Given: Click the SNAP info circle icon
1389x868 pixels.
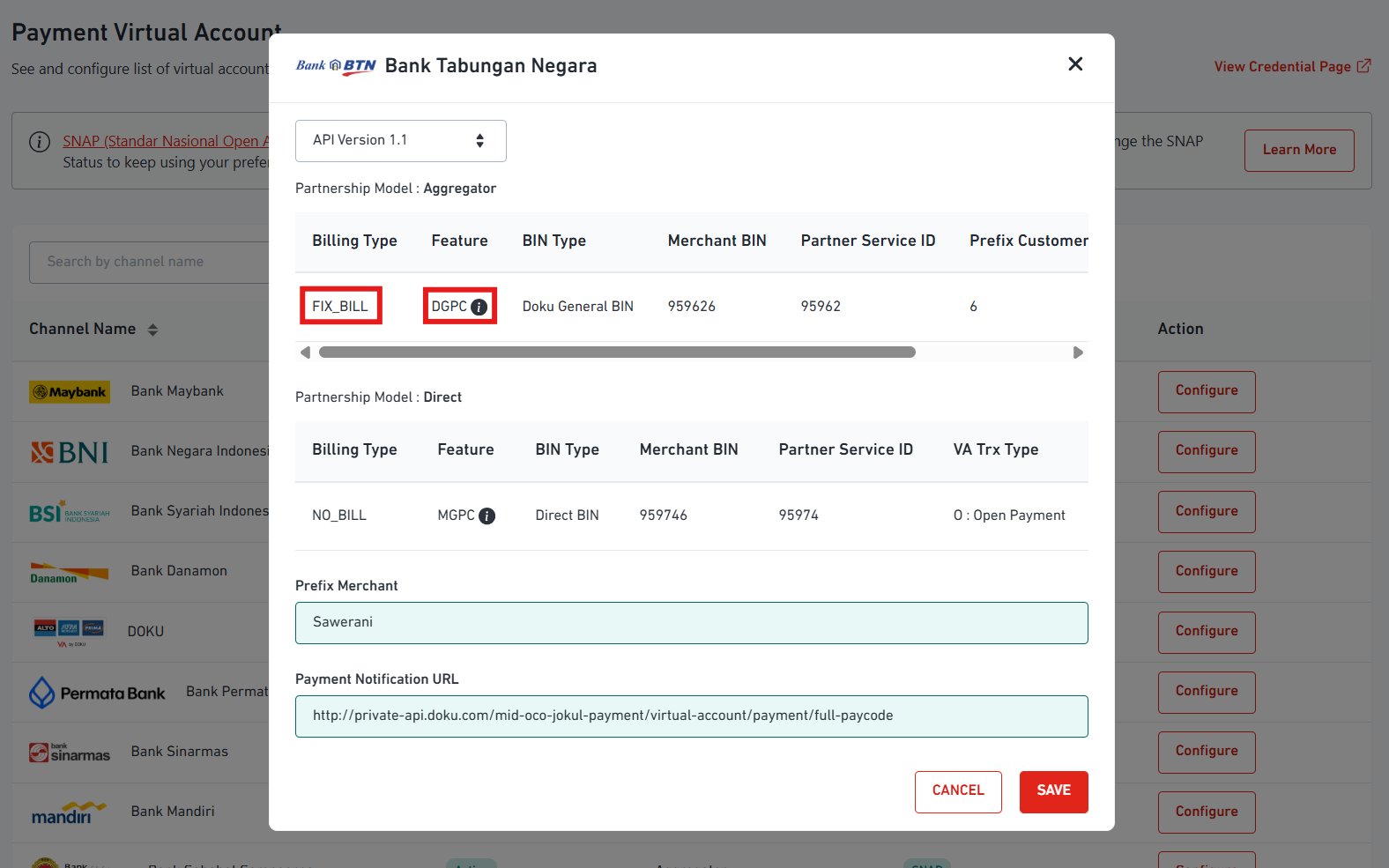Looking at the screenshot, I should click(40, 142).
